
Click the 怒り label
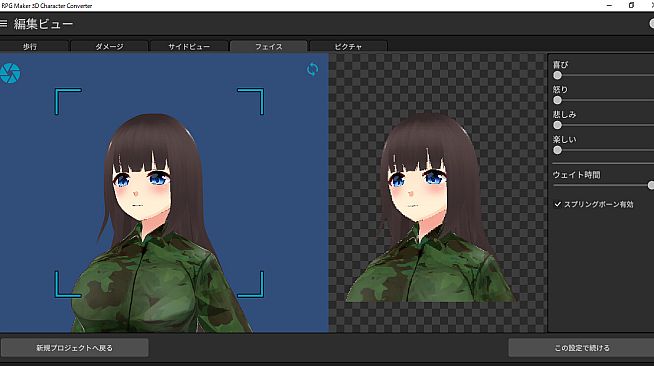click(561, 90)
